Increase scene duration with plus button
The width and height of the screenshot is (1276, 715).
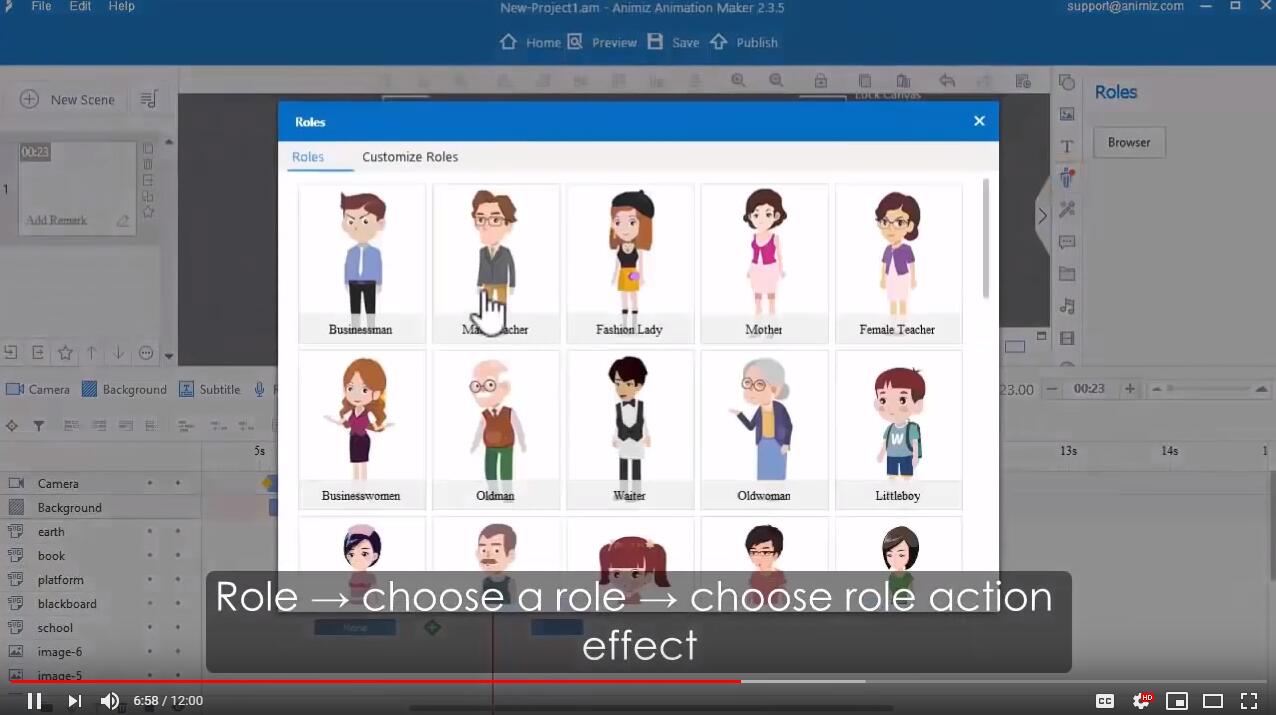tap(1130, 389)
